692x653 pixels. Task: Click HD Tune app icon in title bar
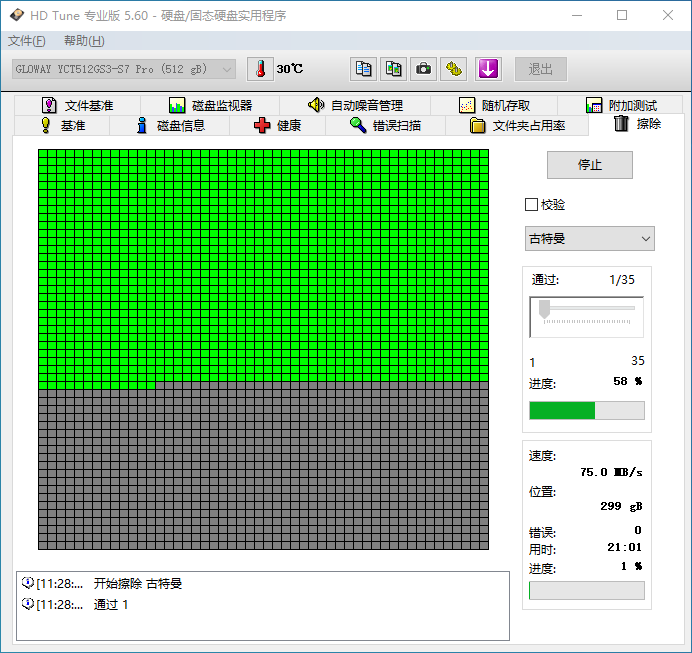click(17, 15)
